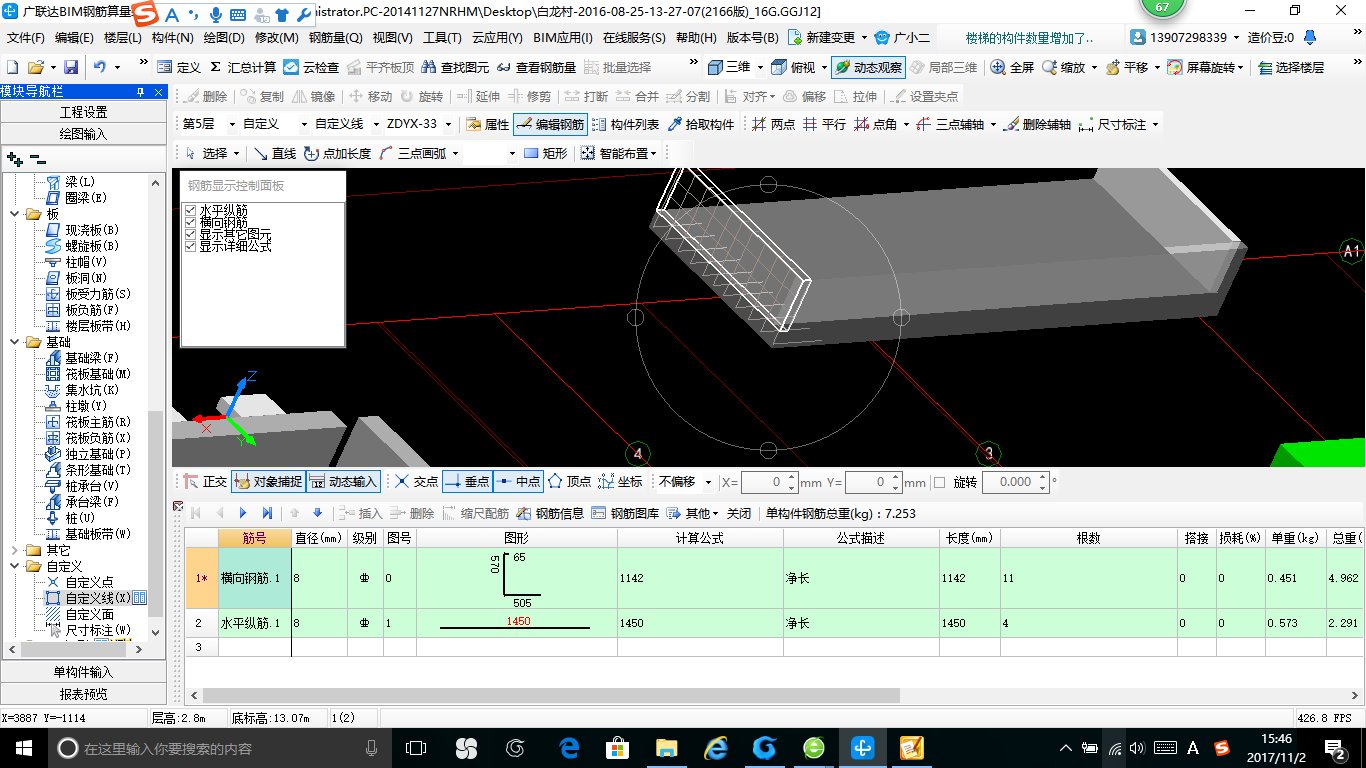
Task: Click the 全屏 full screen icon
Action: (x=1012, y=67)
